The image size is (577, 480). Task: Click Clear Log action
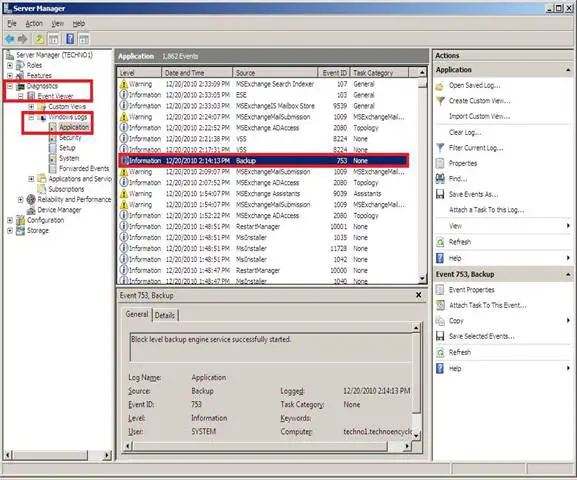click(x=465, y=133)
